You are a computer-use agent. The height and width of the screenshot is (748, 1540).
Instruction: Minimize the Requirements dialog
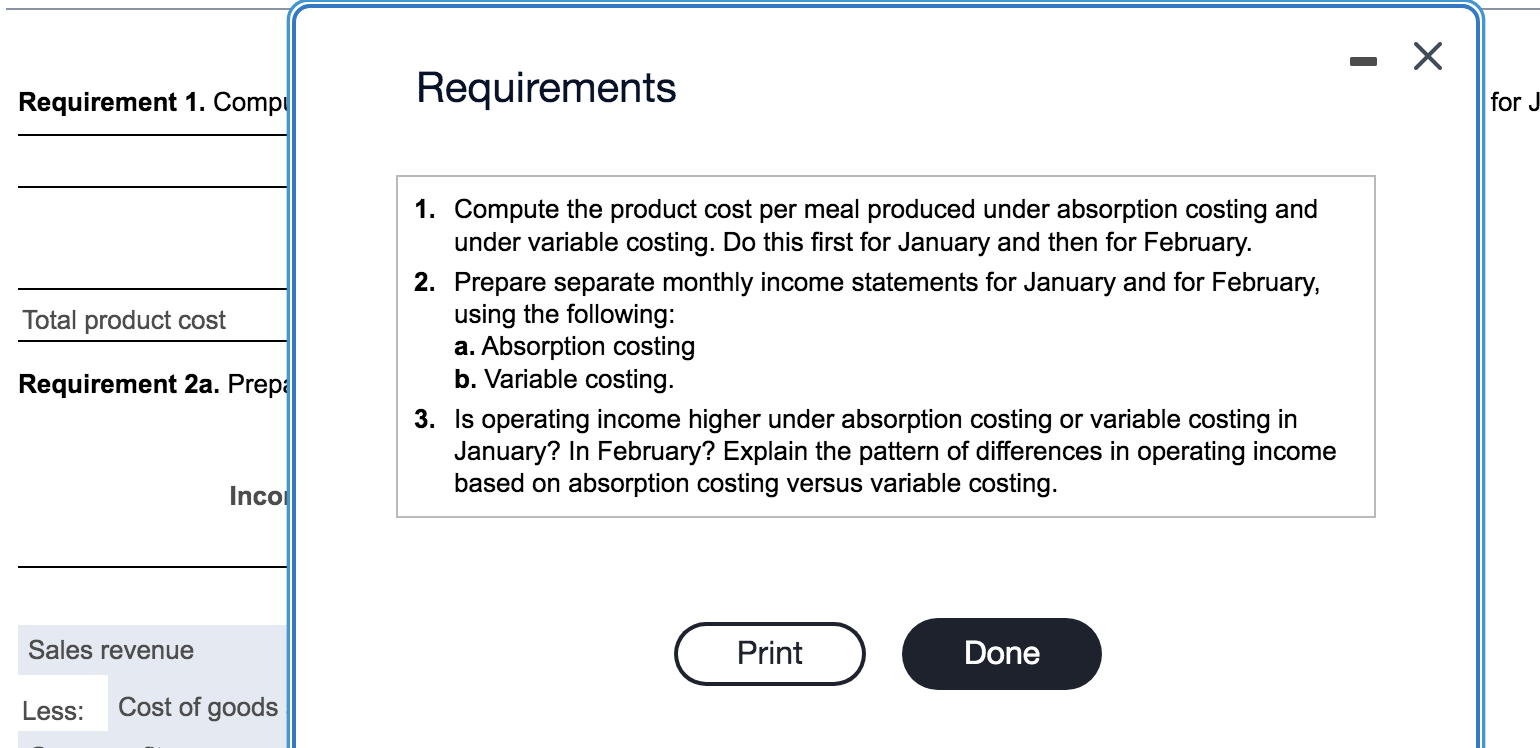click(1362, 60)
